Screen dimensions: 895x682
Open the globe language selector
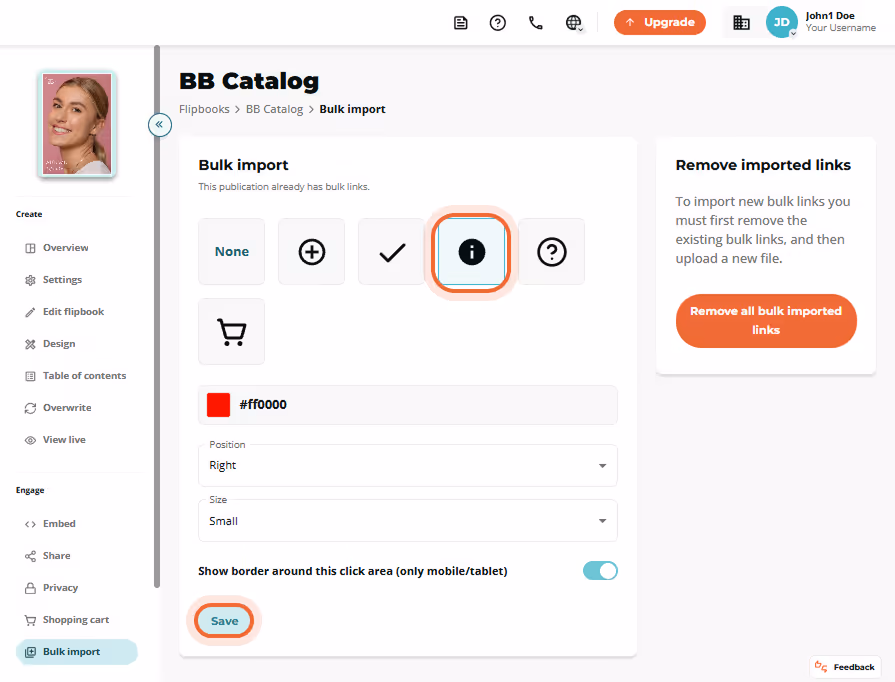(574, 23)
